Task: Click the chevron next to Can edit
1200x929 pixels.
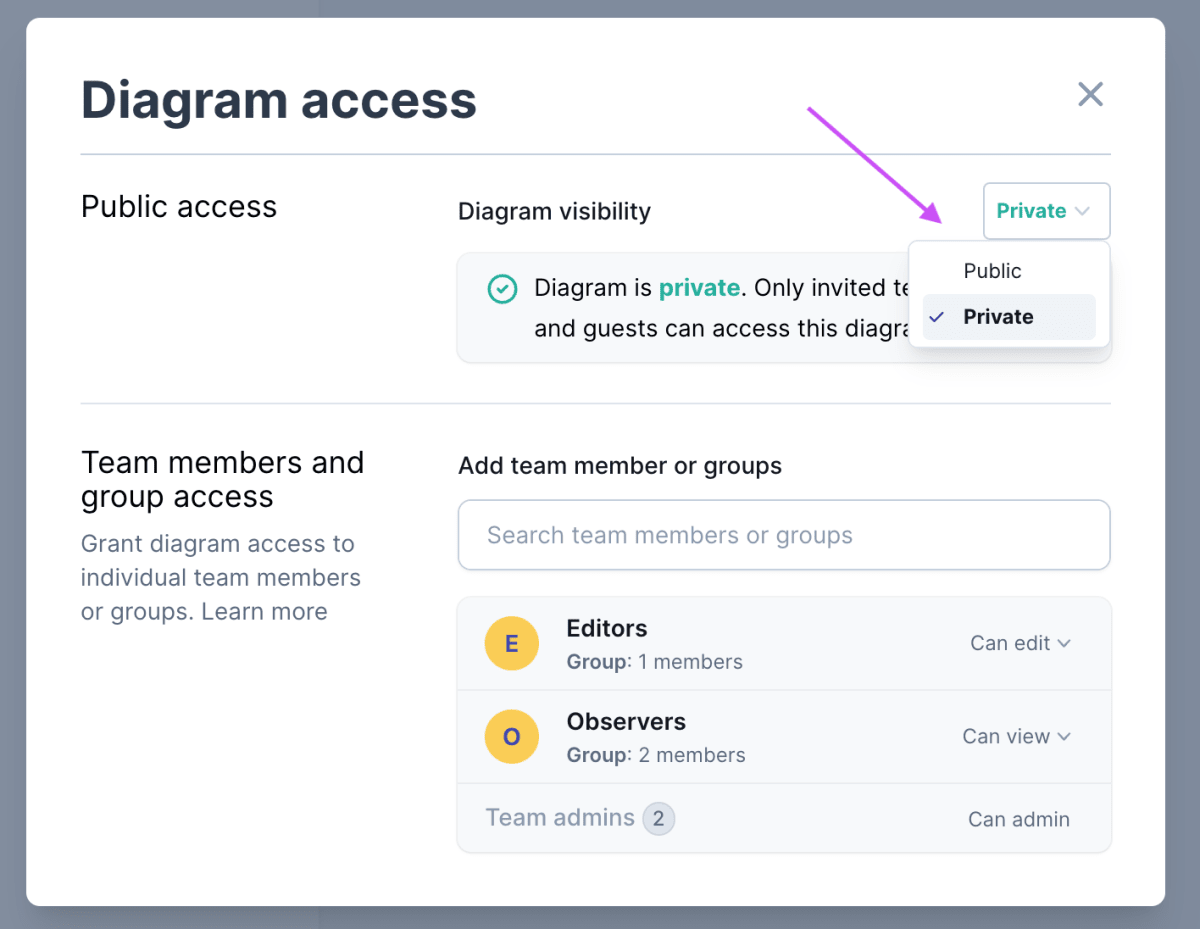Action: 1064,643
